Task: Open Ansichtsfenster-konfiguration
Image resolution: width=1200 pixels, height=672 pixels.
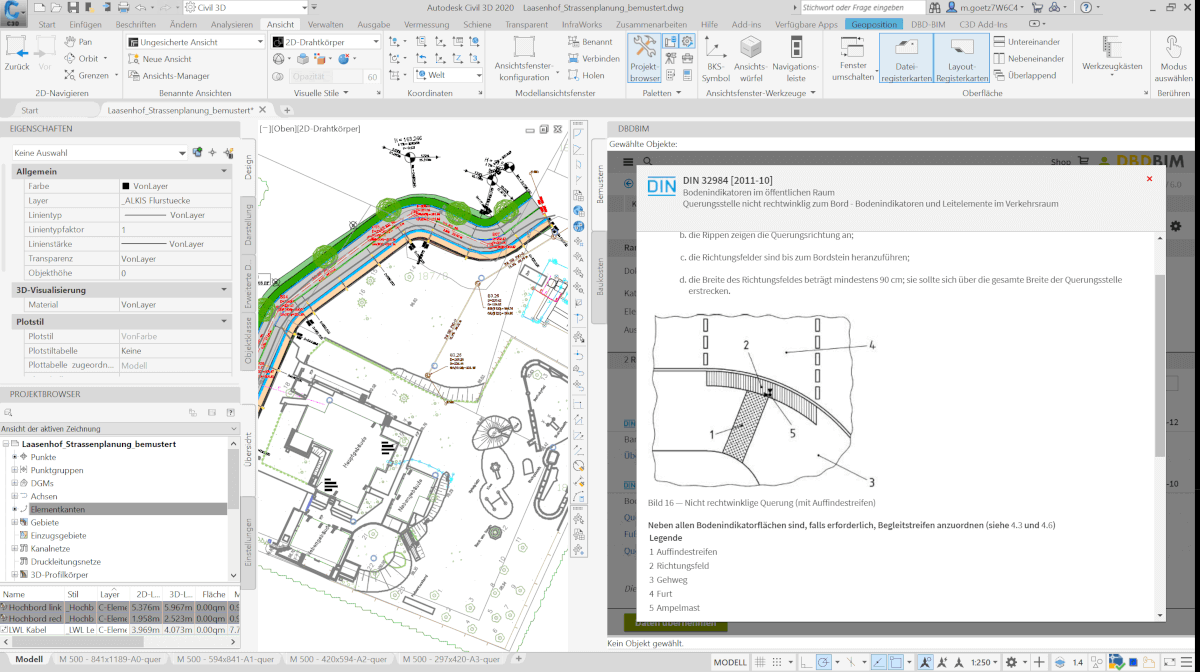Action: click(x=524, y=56)
